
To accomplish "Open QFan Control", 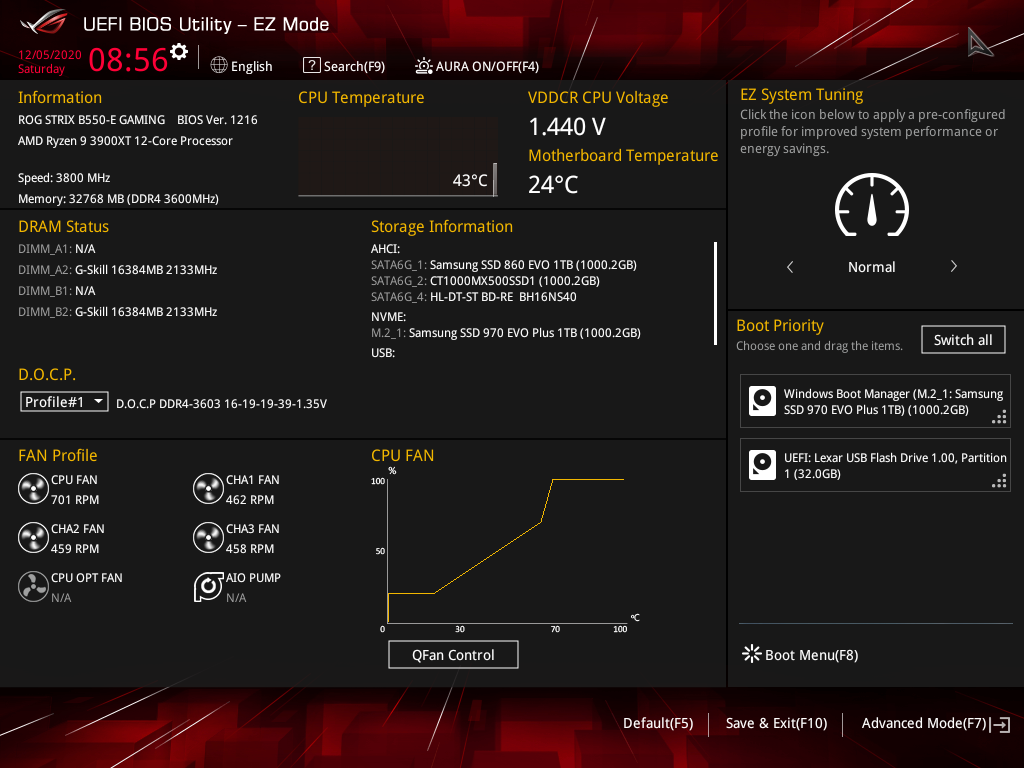I will pos(453,654).
